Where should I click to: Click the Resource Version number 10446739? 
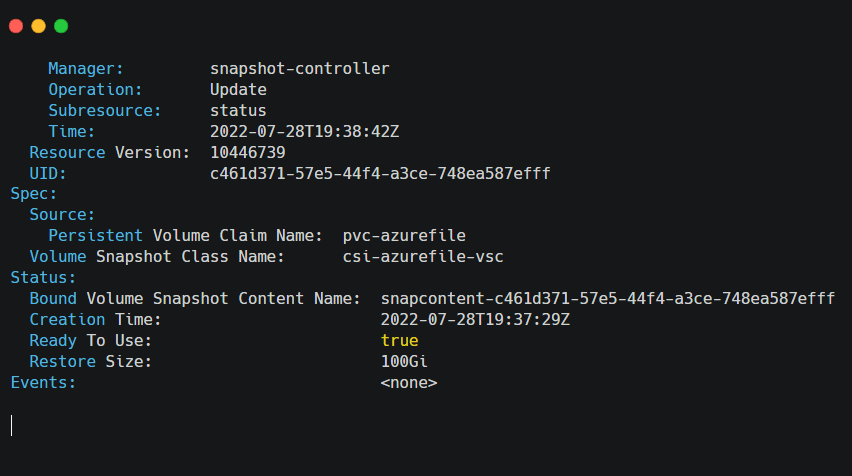248,153
